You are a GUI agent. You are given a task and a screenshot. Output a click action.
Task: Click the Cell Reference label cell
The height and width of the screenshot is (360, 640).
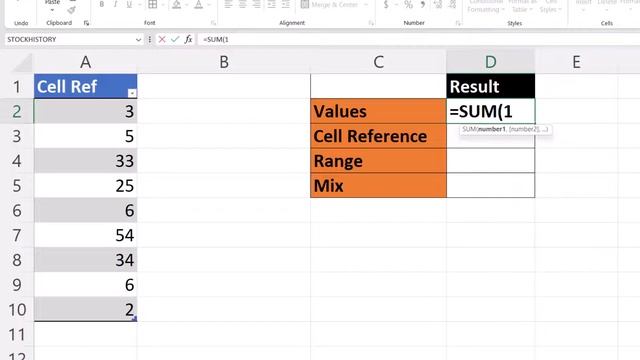(x=378, y=136)
